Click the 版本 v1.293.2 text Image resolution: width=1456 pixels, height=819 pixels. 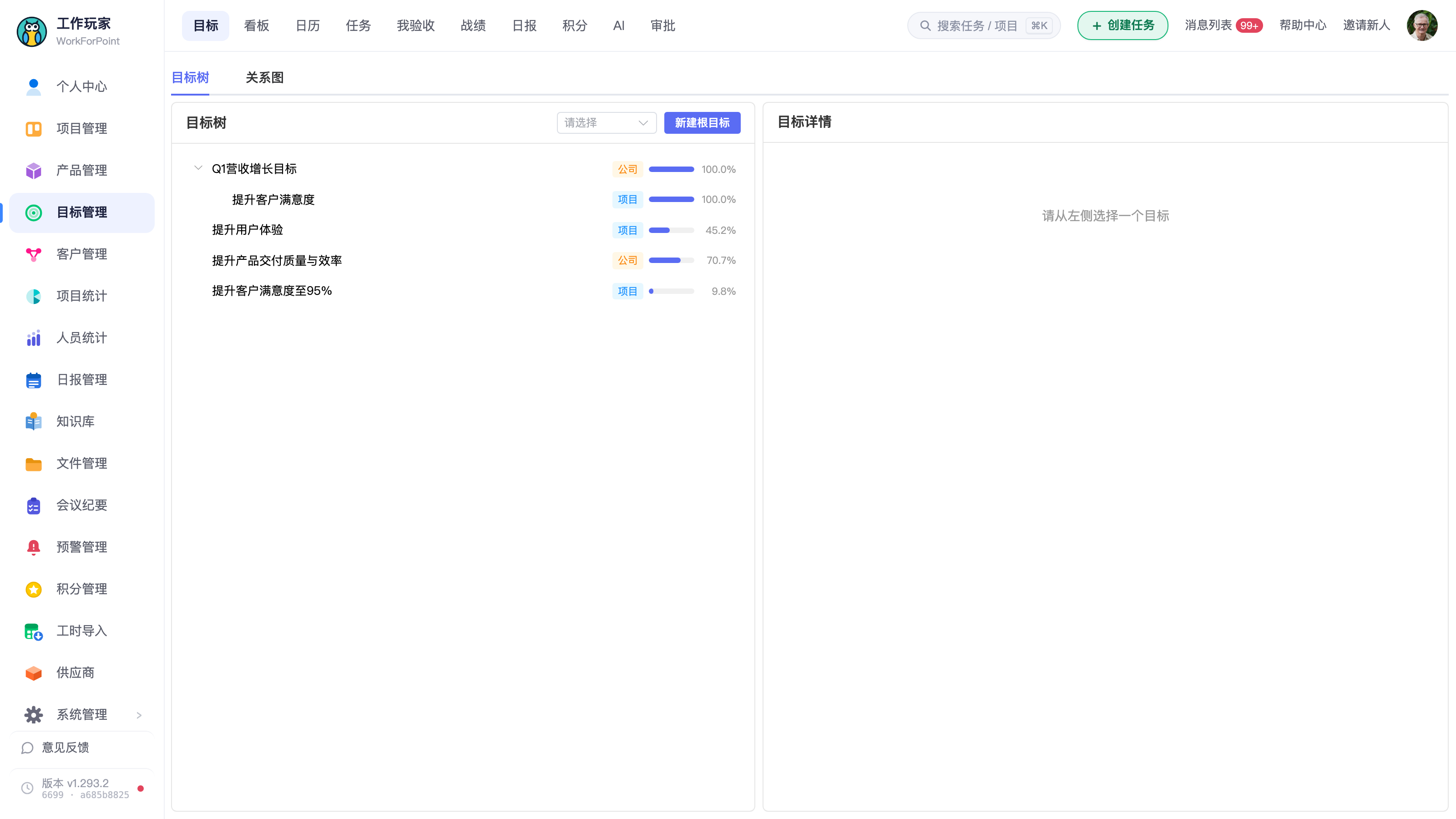[x=75, y=783]
